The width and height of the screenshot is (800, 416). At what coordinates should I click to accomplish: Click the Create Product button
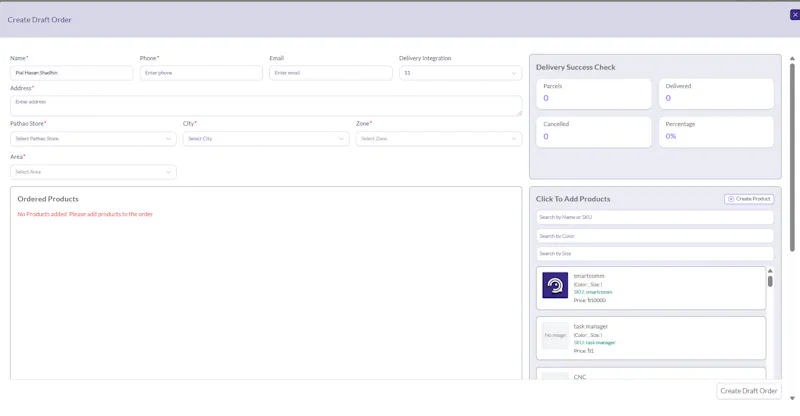(749, 199)
